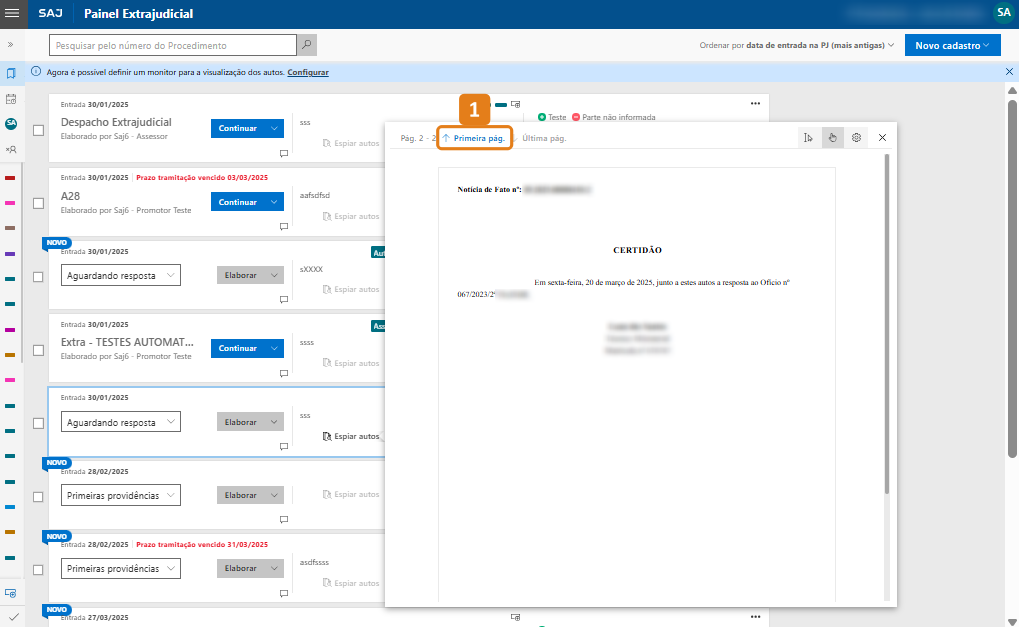Viewport: 1019px width, 627px height.
Task: Click the search magnifier button
Action: point(307,45)
